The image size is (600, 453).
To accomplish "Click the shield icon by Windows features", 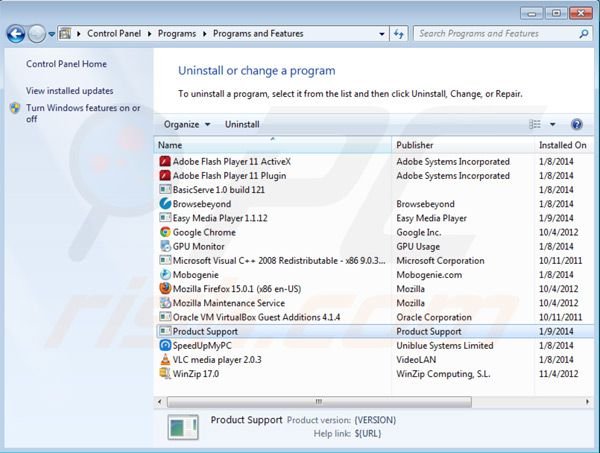I will pyautogui.click(x=15, y=108).
